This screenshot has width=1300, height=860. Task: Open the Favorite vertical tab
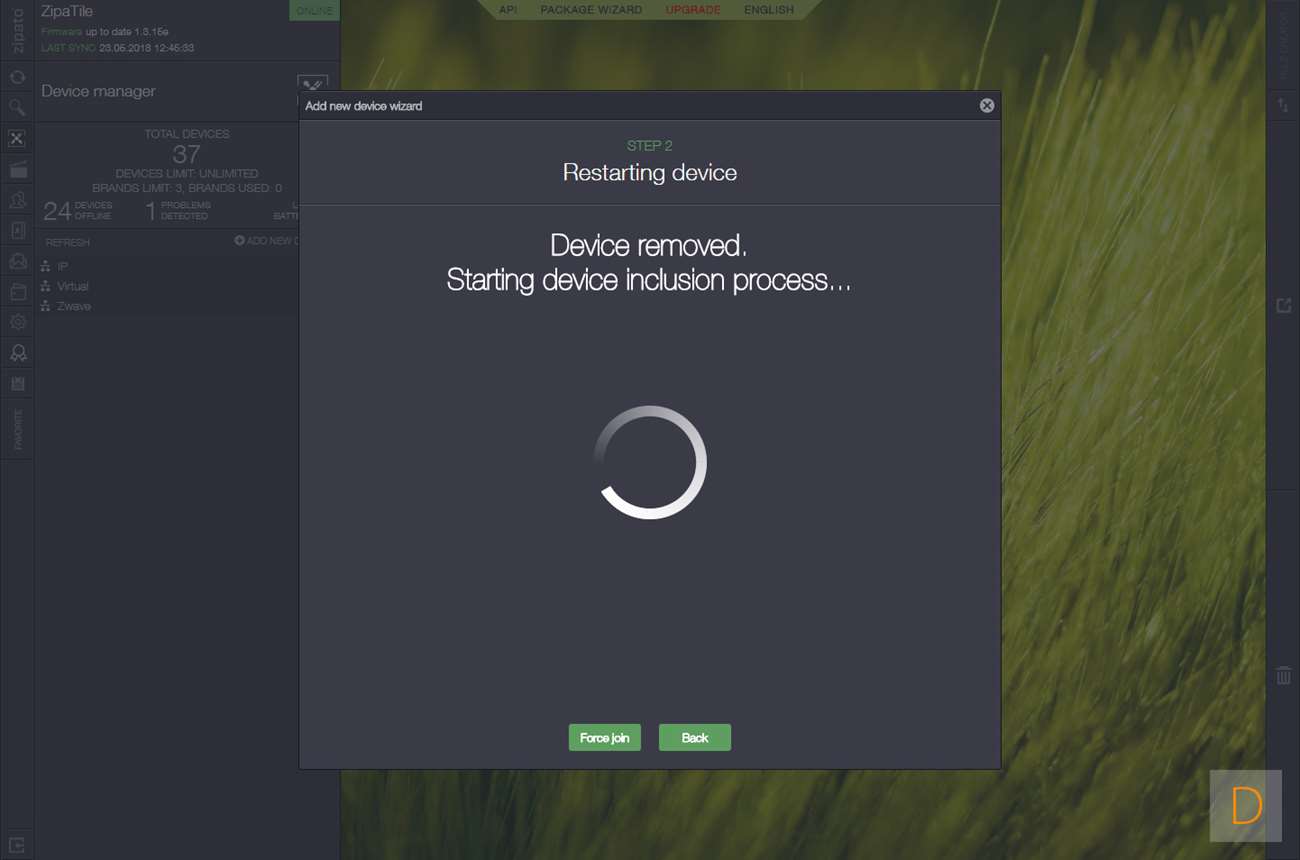pyautogui.click(x=17, y=429)
